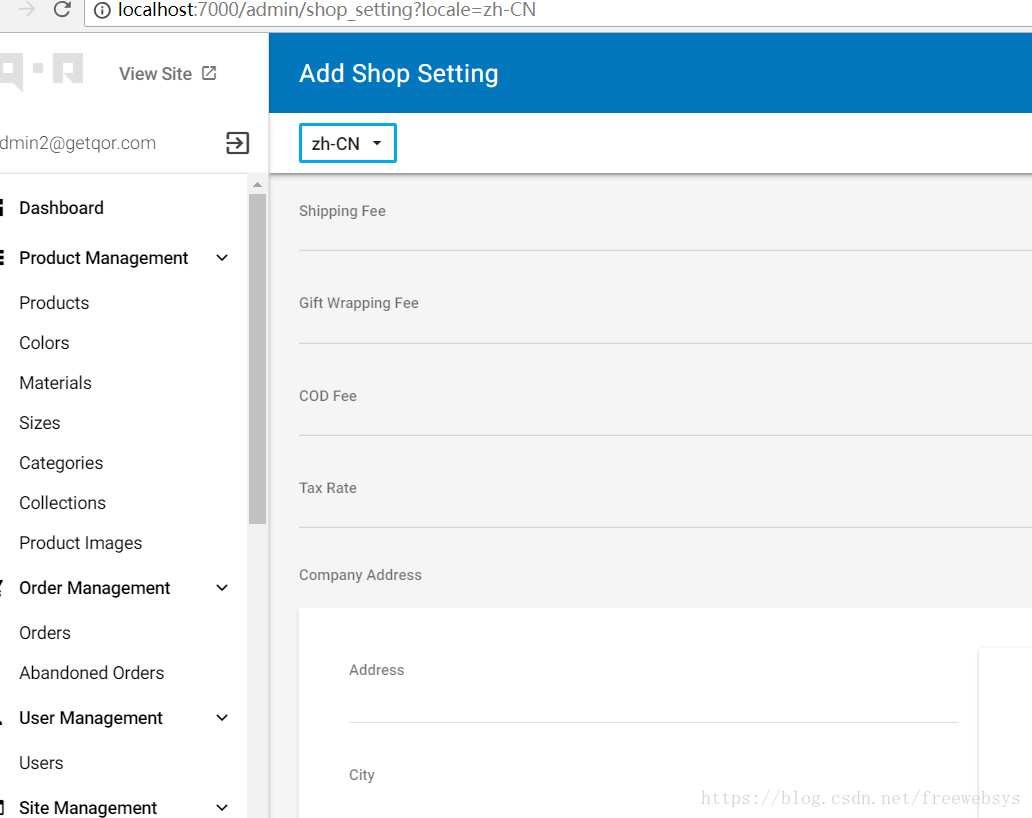Click the external-link icon next to View Site

point(209,73)
